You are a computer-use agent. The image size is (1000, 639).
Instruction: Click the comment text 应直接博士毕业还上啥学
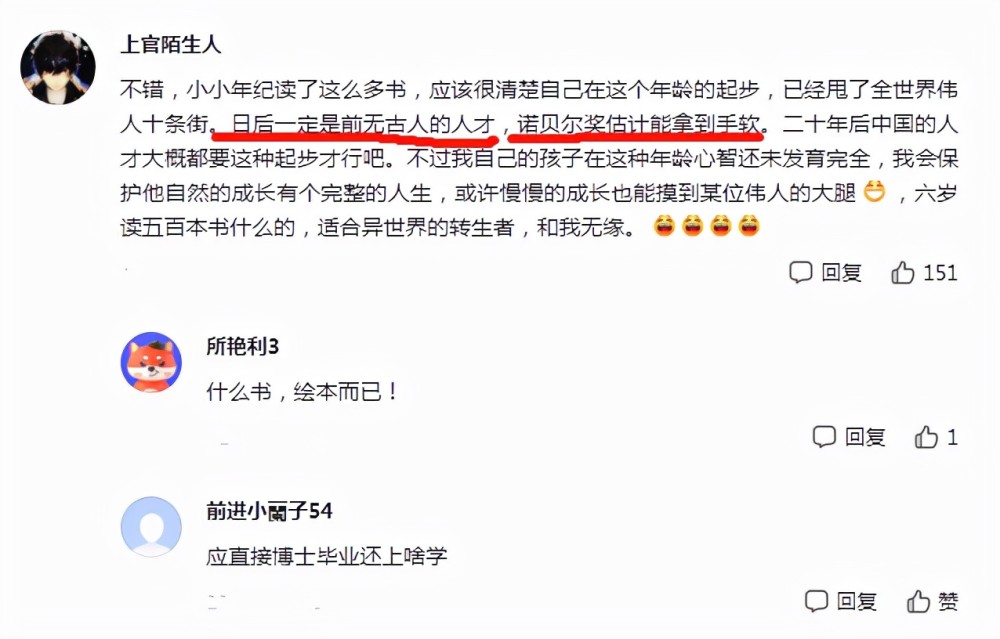[327, 556]
